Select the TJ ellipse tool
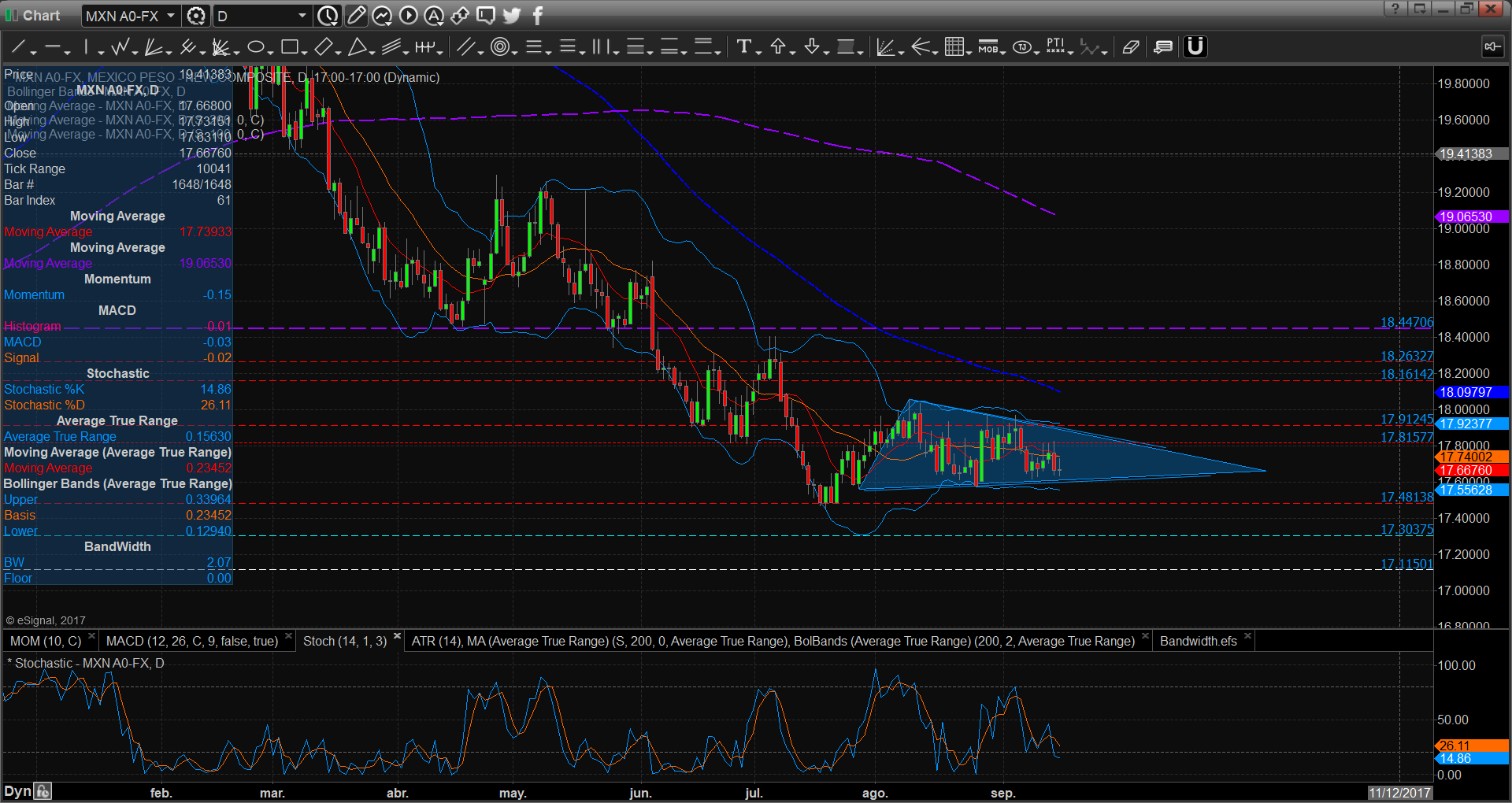The image size is (1512, 803). tap(1022, 47)
